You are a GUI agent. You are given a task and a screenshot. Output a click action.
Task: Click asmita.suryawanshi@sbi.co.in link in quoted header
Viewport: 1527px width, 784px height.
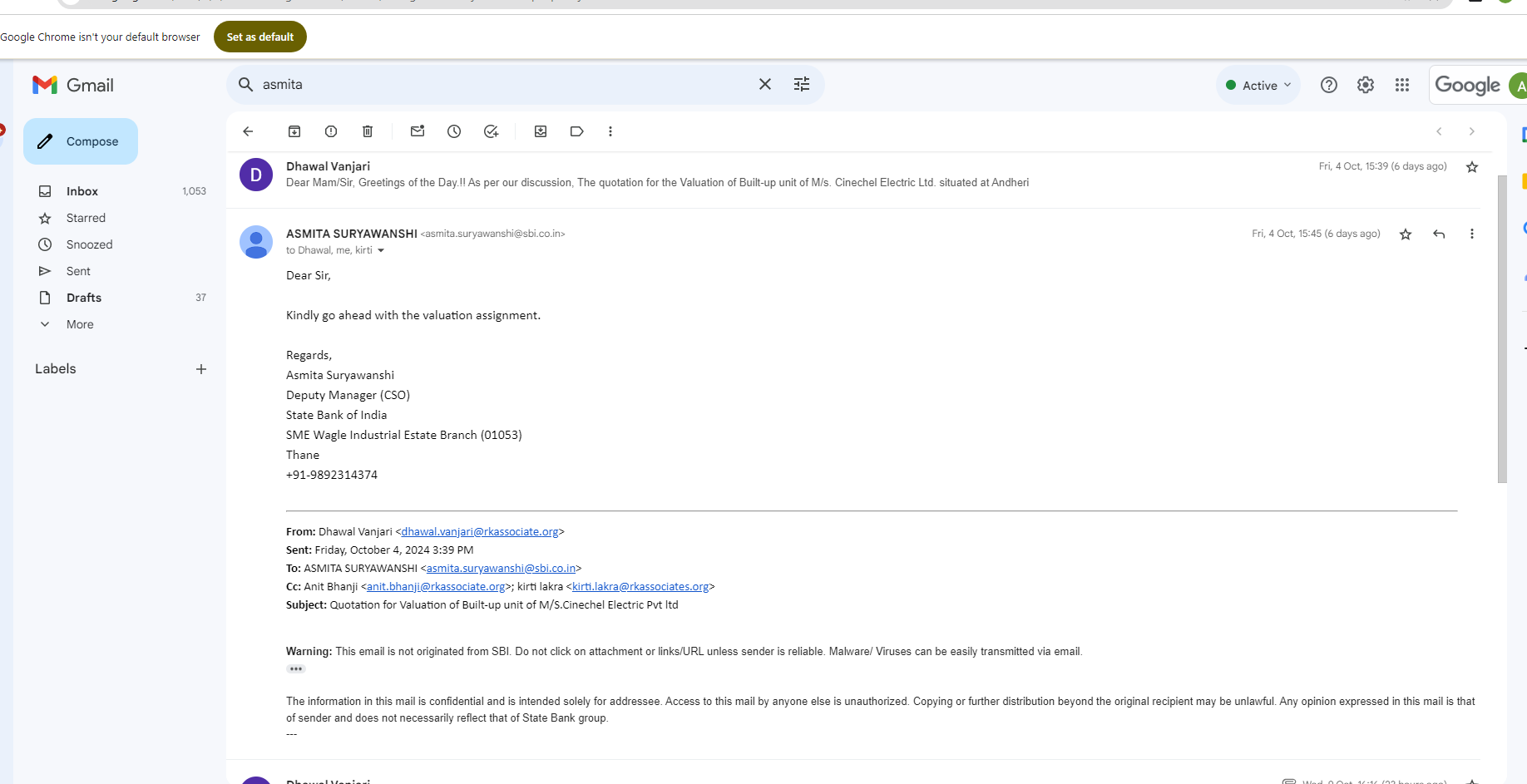(502, 568)
